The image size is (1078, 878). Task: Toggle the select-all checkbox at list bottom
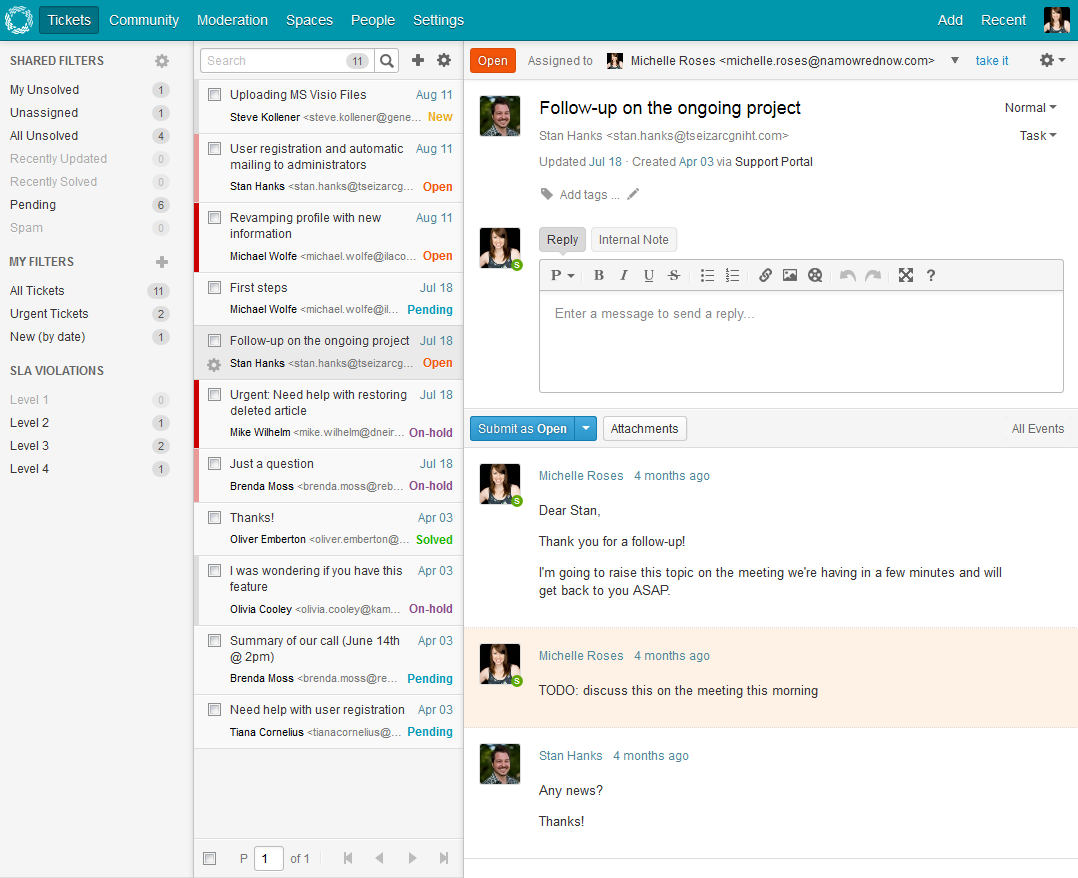pos(210,858)
